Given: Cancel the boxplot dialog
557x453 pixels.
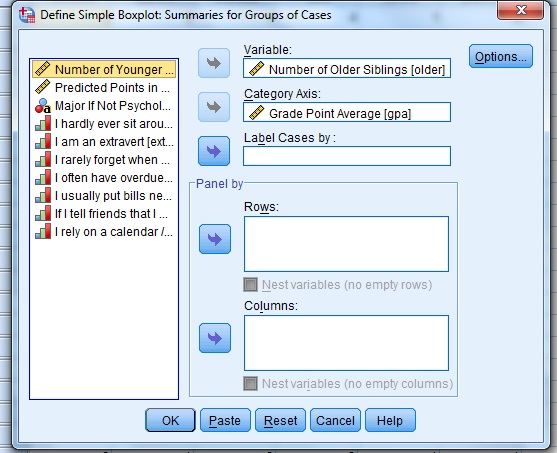Looking at the screenshot, I should click(x=335, y=420).
